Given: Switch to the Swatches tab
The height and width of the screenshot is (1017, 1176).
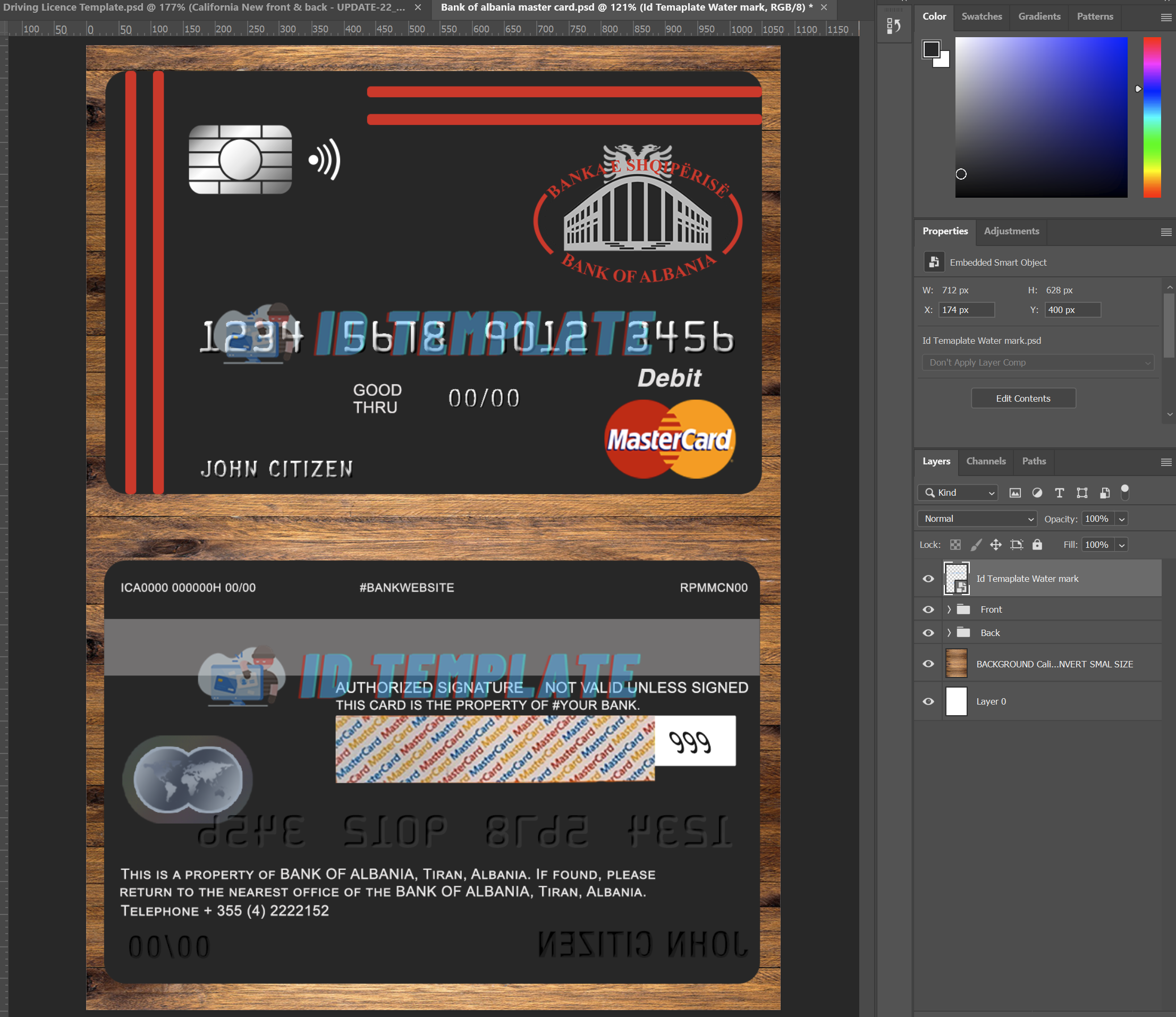Looking at the screenshot, I should 982,16.
